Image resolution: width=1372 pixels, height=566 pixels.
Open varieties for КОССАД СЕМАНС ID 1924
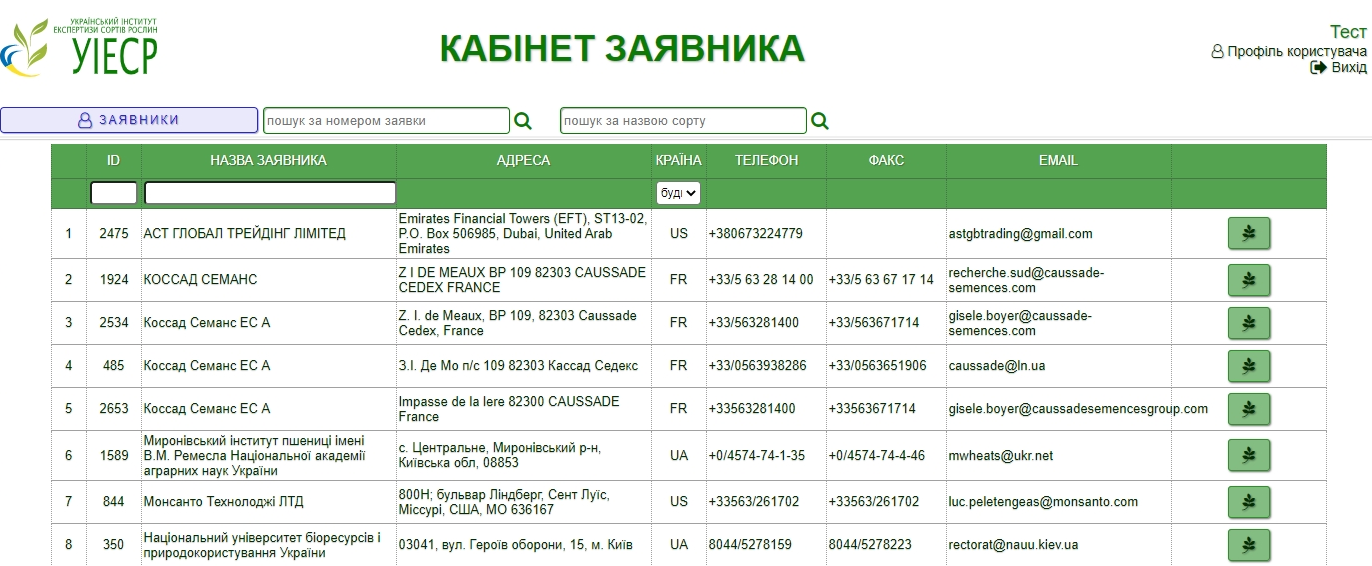pos(1248,280)
